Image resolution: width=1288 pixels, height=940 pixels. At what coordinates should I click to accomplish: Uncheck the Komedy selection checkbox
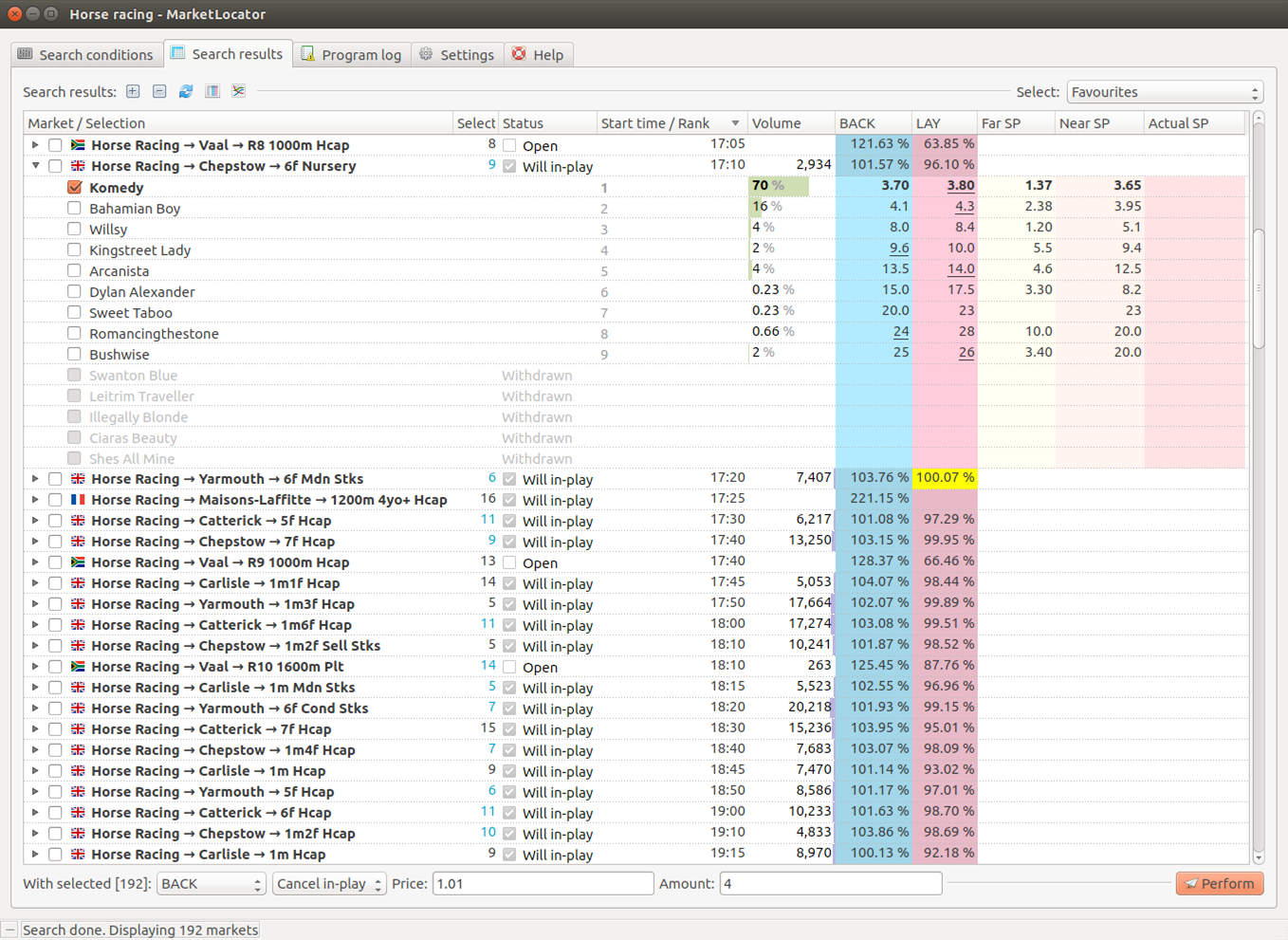pyautogui.click(x=74, y=187)
